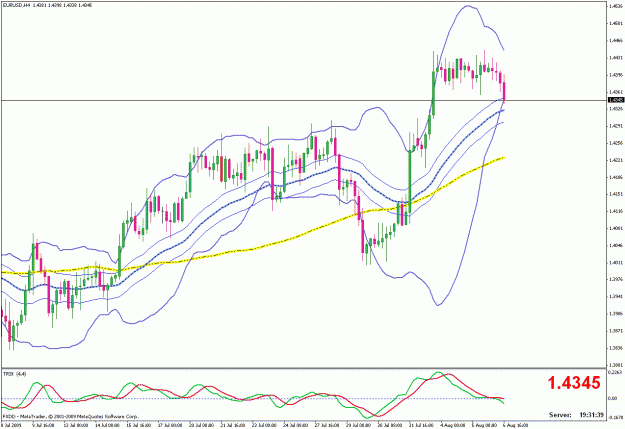
Task: Click the 1.4011 price axis label
Action: pyautogui.click(x=614, y=263)
